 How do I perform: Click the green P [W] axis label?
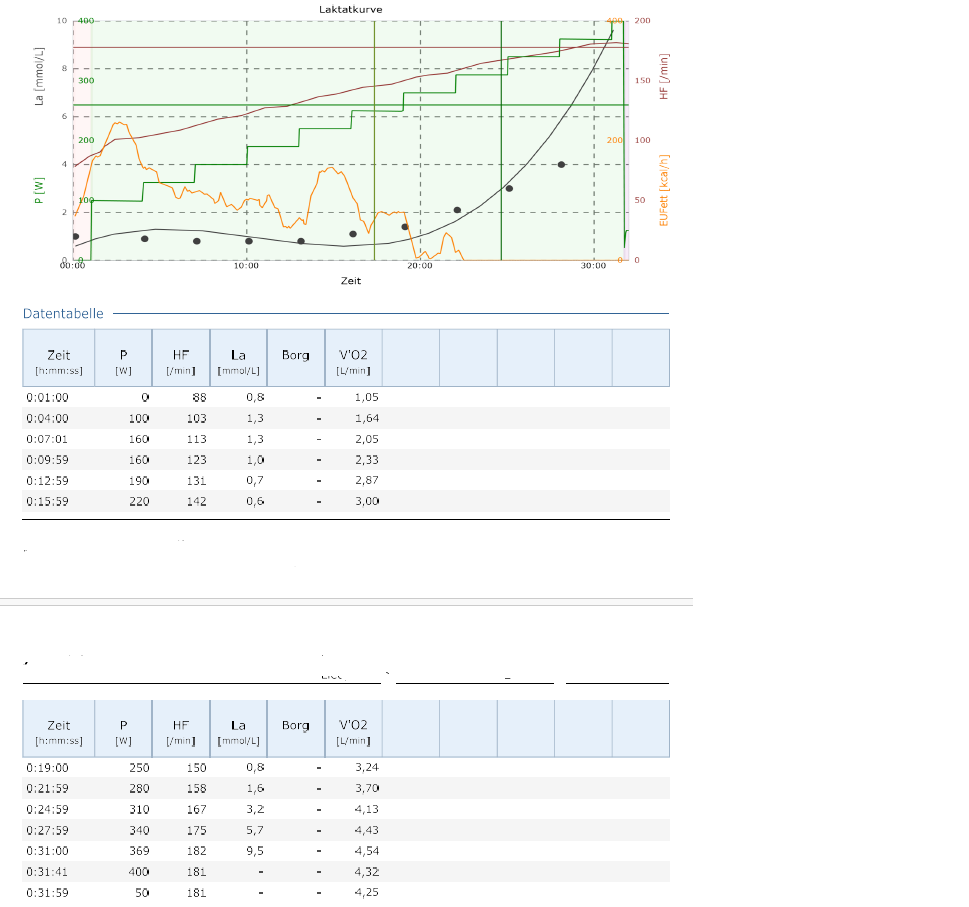pos(39,190)
